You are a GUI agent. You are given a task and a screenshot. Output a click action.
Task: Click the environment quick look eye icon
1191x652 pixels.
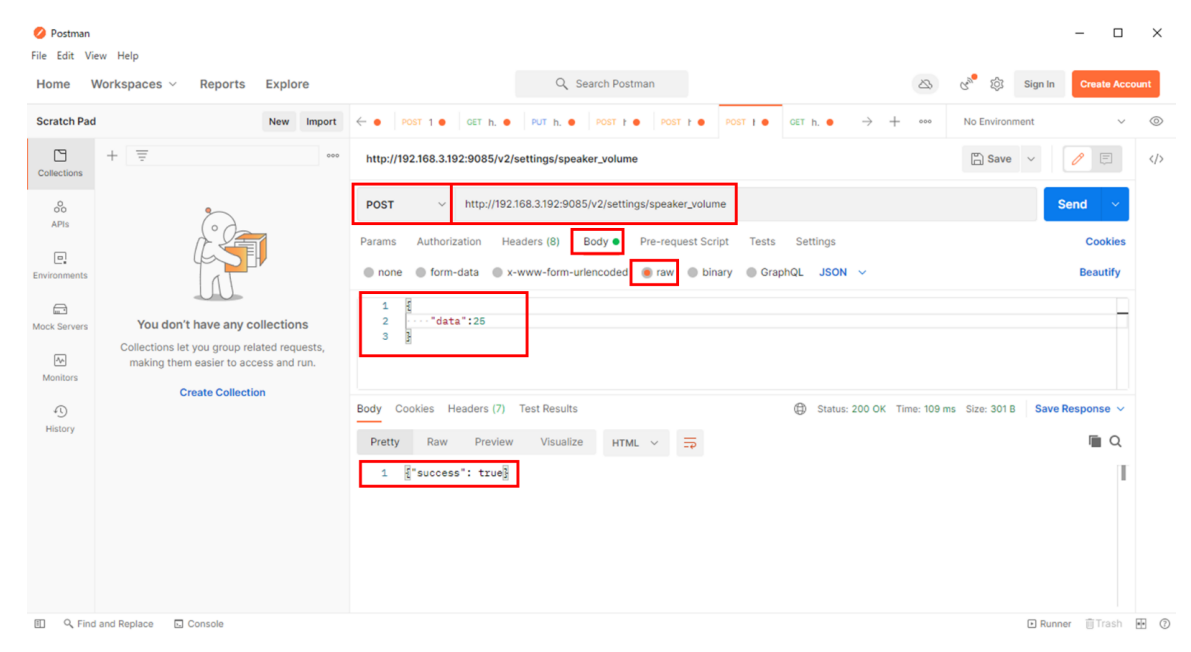(x=1156, y=122)
